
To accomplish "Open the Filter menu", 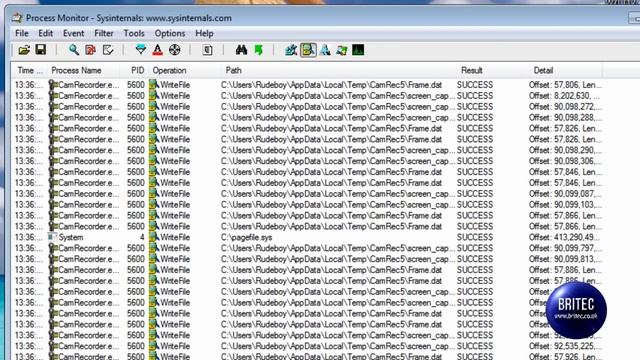I will tap(104, 33).
